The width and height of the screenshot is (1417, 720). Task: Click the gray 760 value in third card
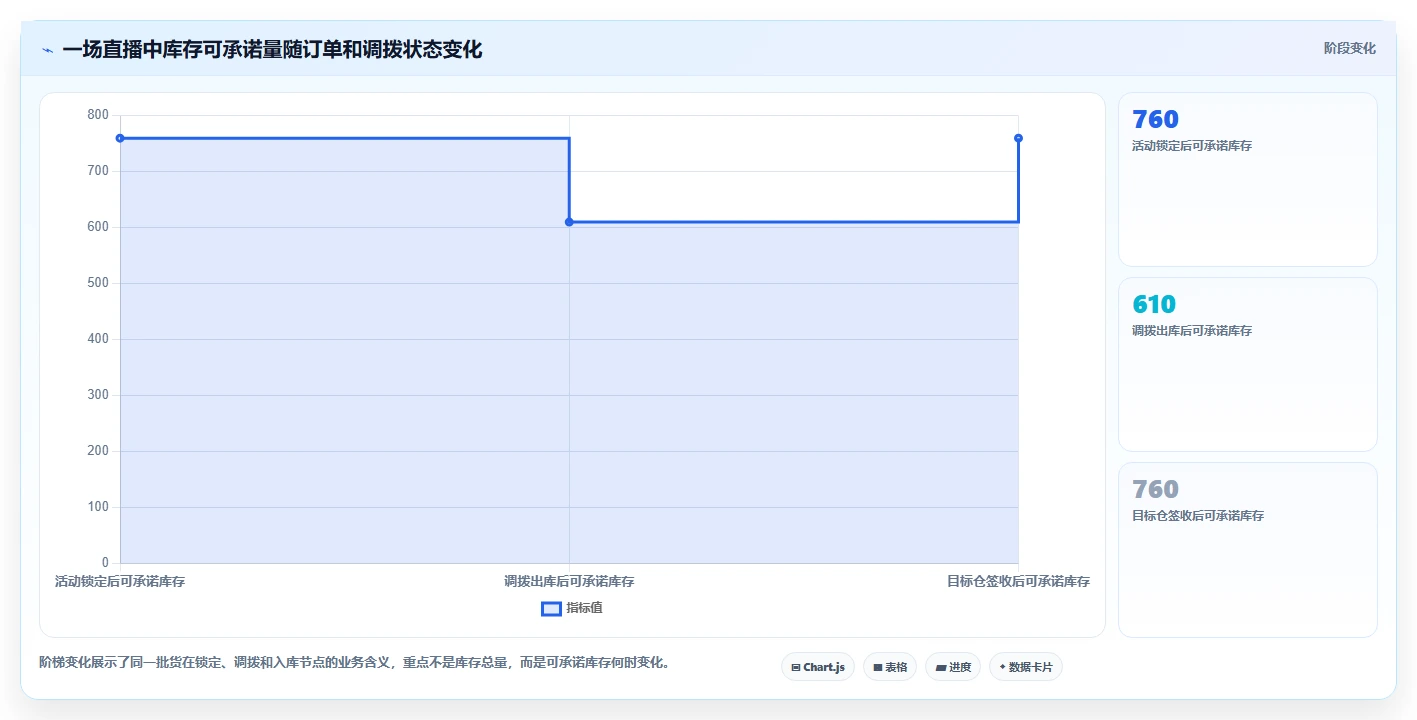(1155, 490)
